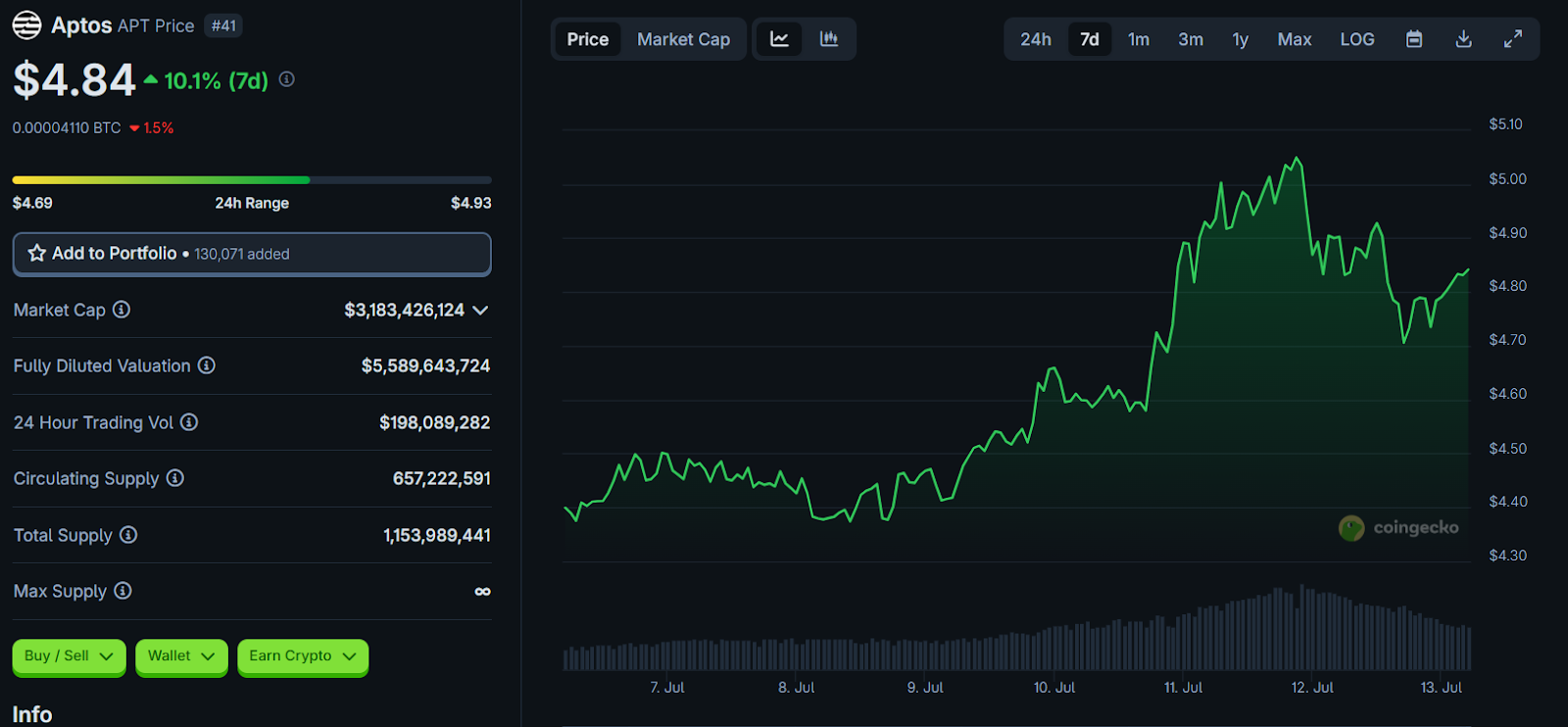Select the 1y time range

[x=1240, y=39]
